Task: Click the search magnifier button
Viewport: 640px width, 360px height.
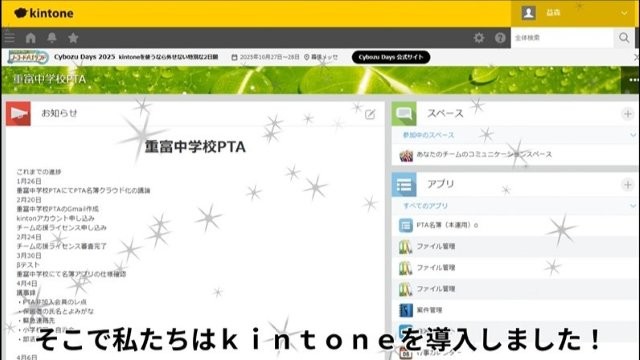Action: 624,38
